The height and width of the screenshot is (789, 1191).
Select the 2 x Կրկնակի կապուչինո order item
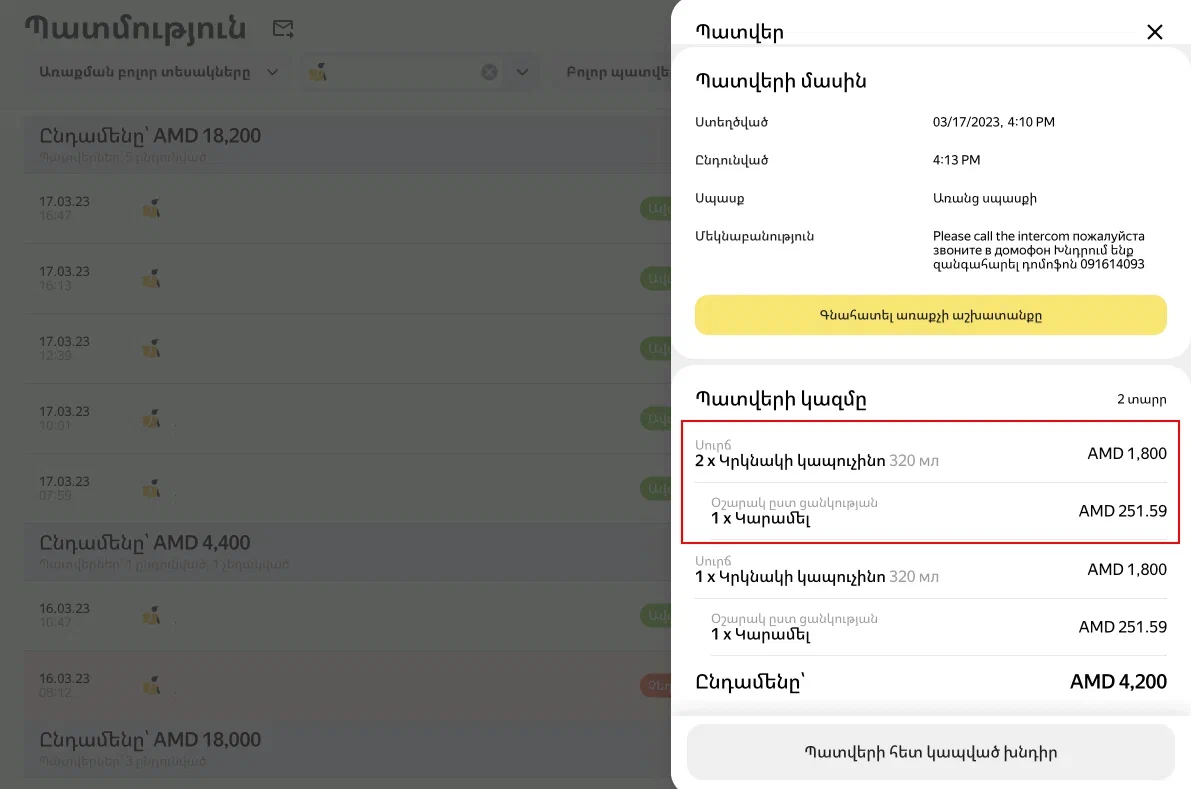[816, 461]
